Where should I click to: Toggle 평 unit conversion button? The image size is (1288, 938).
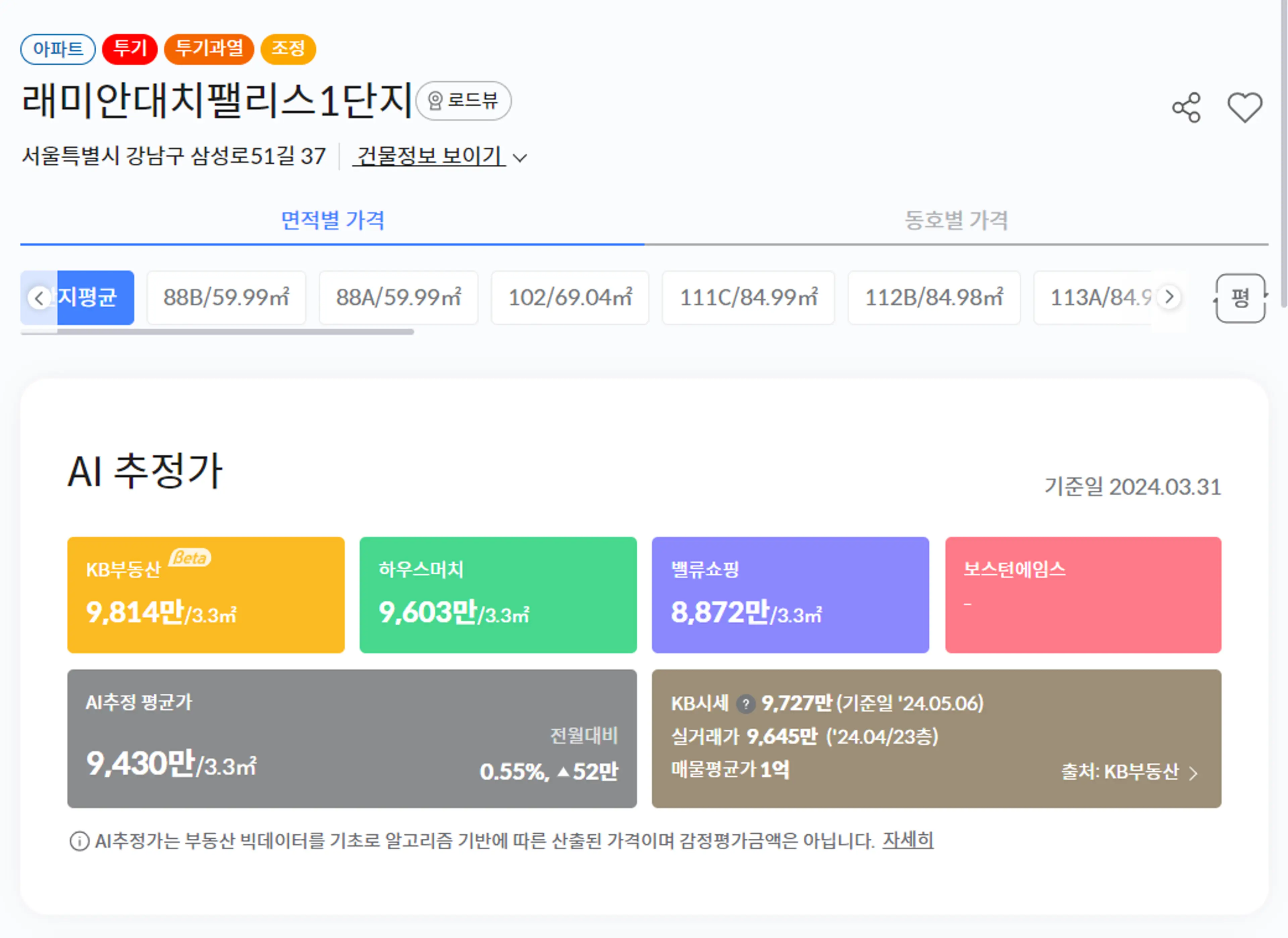click(x=1240, y=298)
